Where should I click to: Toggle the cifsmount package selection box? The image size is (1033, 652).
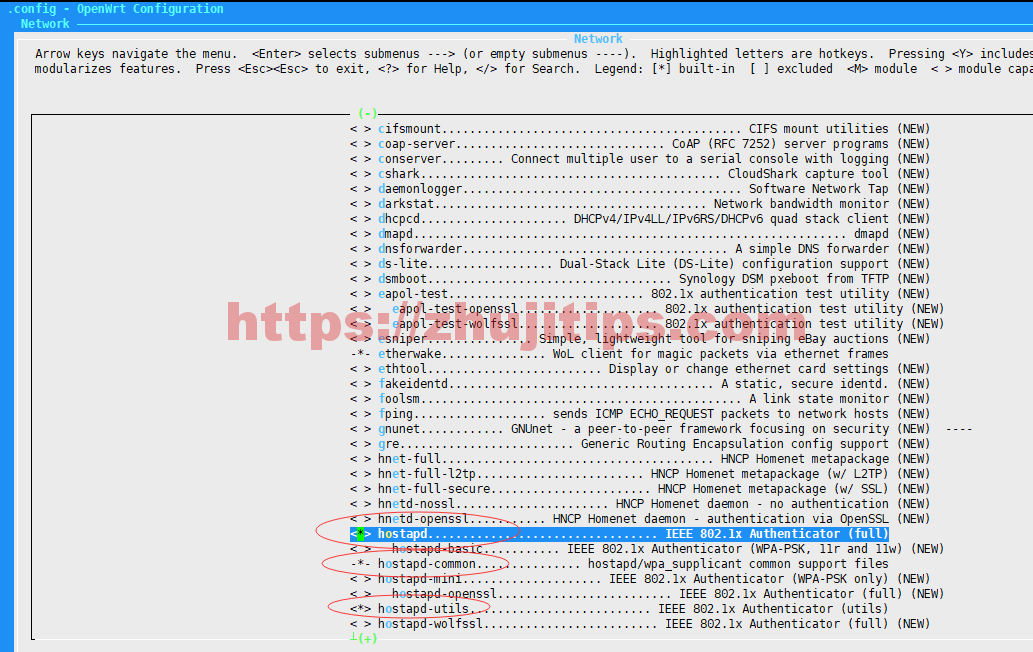click(x=360, y=129)
